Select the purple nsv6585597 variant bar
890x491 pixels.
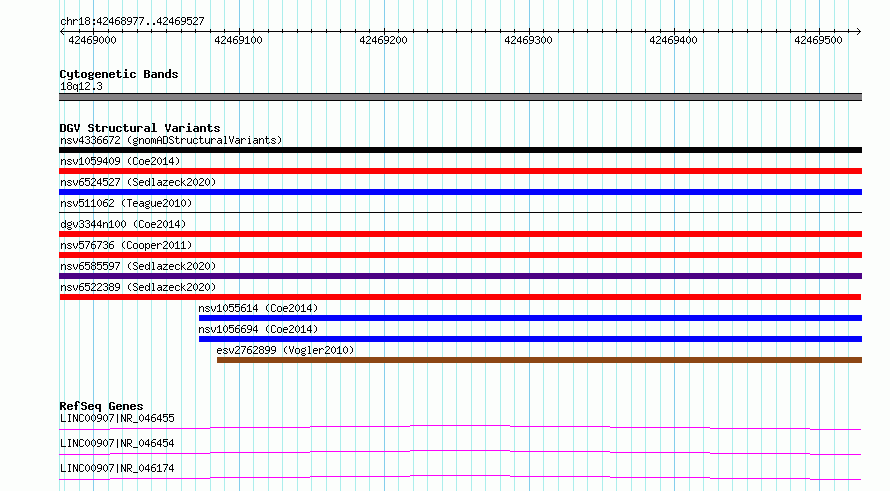(x=460, y=276)
